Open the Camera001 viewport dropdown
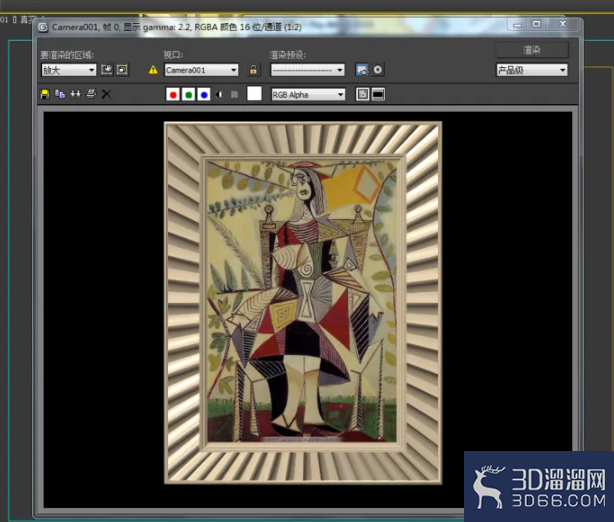614x522 pixels. (x=201, y=70)
